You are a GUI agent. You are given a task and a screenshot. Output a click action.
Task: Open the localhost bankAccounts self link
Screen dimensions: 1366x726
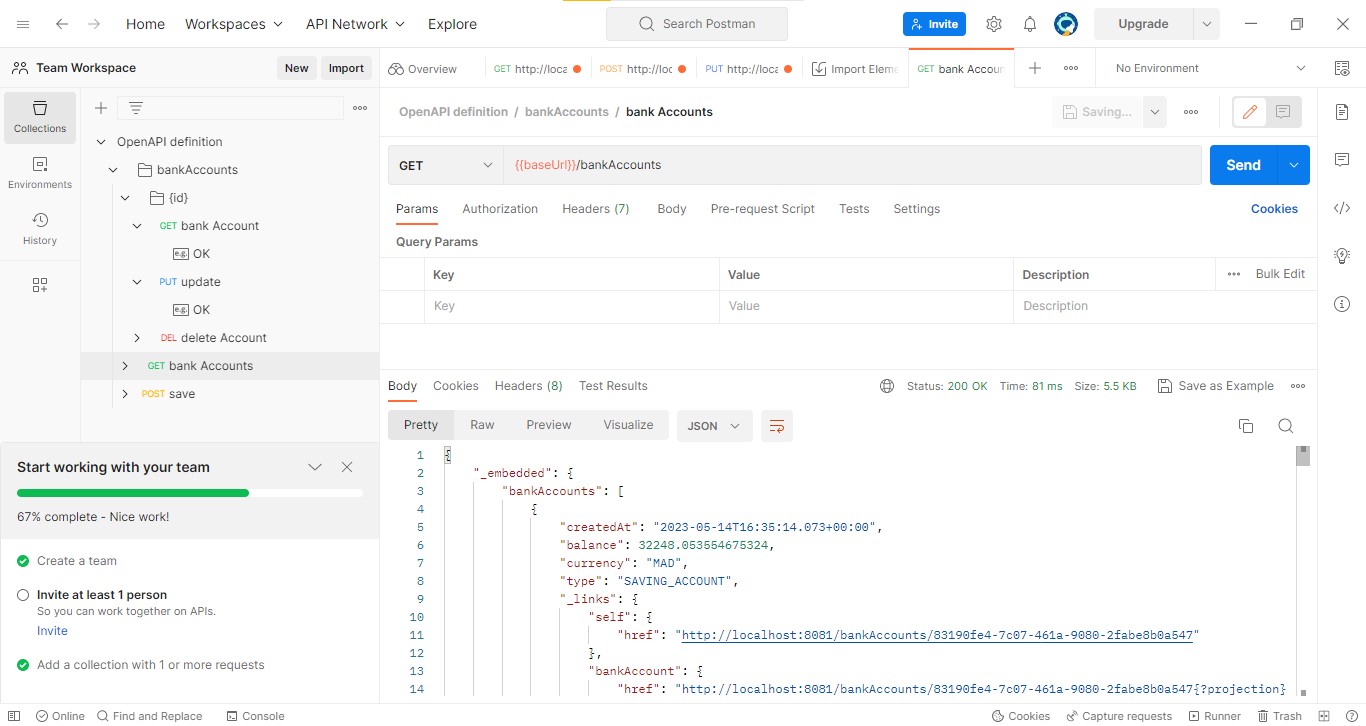tap(936, 634)
